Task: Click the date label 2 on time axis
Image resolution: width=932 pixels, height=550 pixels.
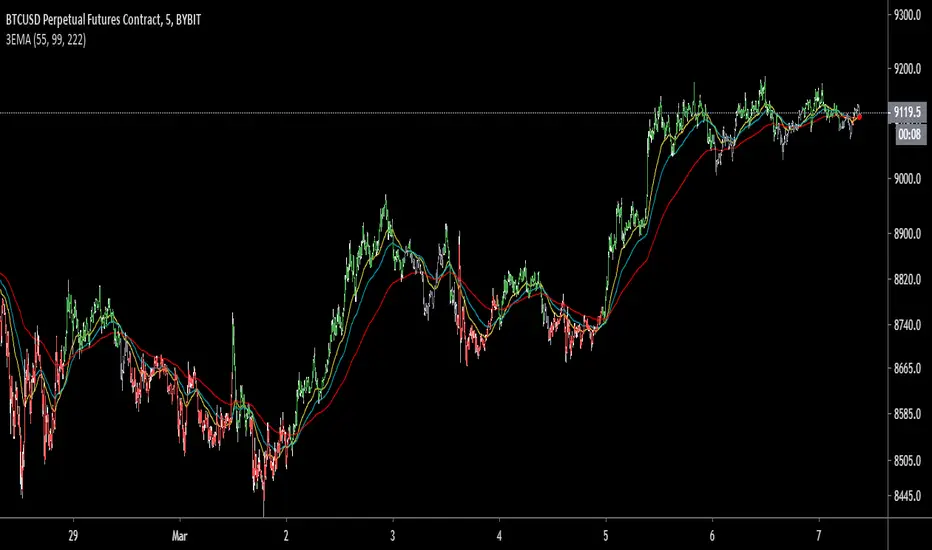Action: (286, 536)
